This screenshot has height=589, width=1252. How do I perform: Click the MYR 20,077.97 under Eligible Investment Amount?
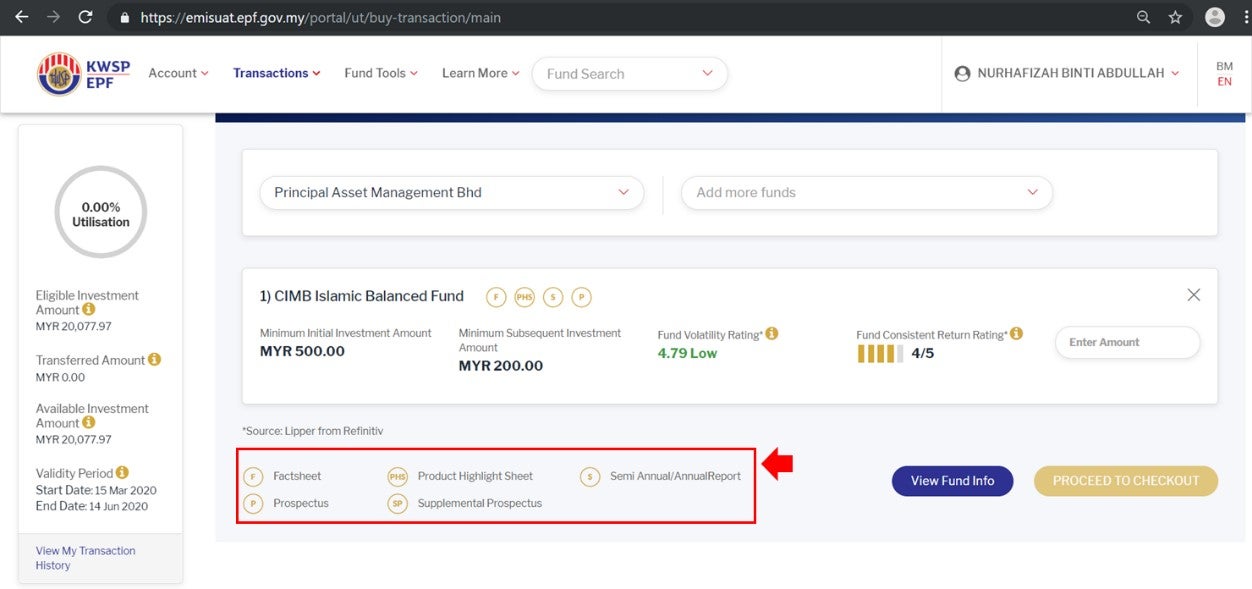[74, 327]
